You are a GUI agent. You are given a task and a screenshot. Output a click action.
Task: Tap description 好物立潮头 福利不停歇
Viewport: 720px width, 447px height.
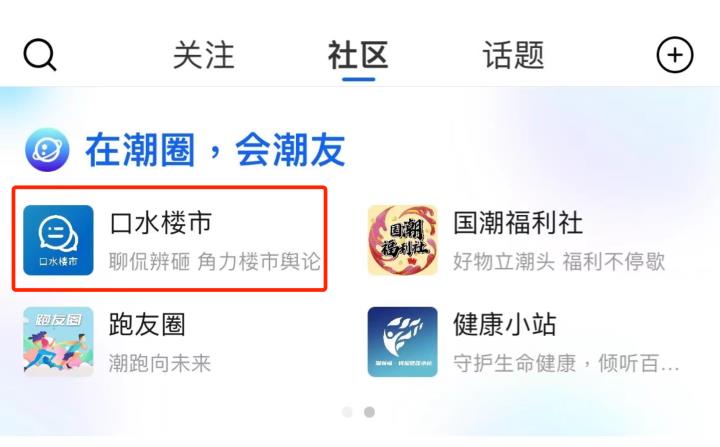click(x=559, y=262)
